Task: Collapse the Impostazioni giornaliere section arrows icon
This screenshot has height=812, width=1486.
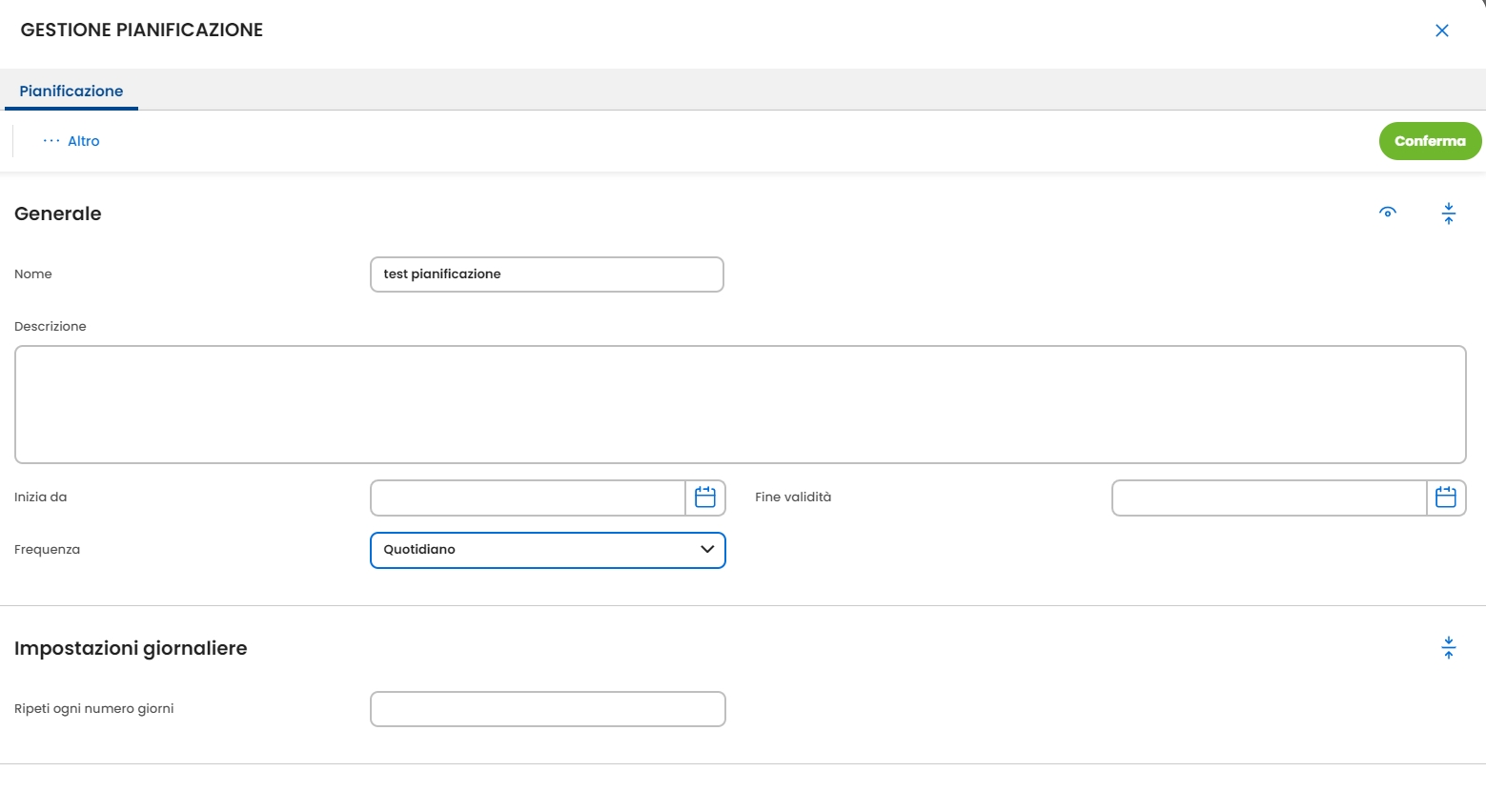Action: click(x=1448, y=648)
